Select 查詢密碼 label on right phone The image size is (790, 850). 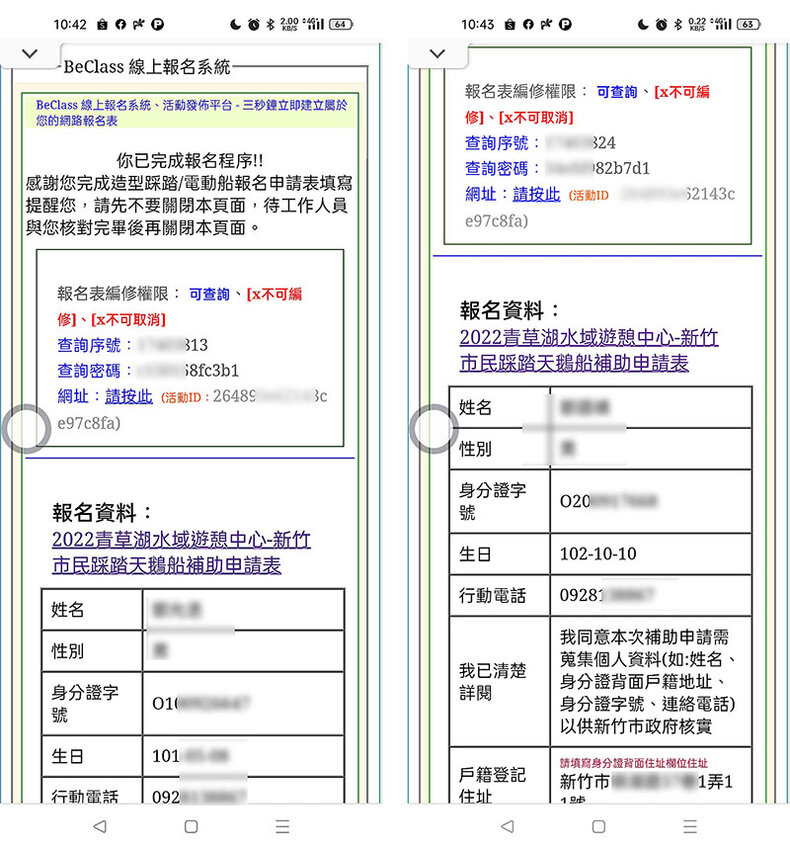[497, 169]
